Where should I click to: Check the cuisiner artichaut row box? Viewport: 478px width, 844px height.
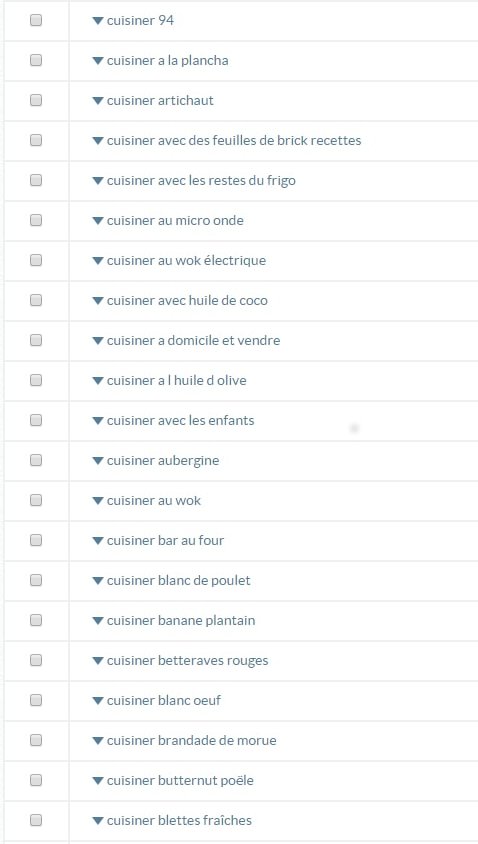pyautogui.click(x=36, y=100)
